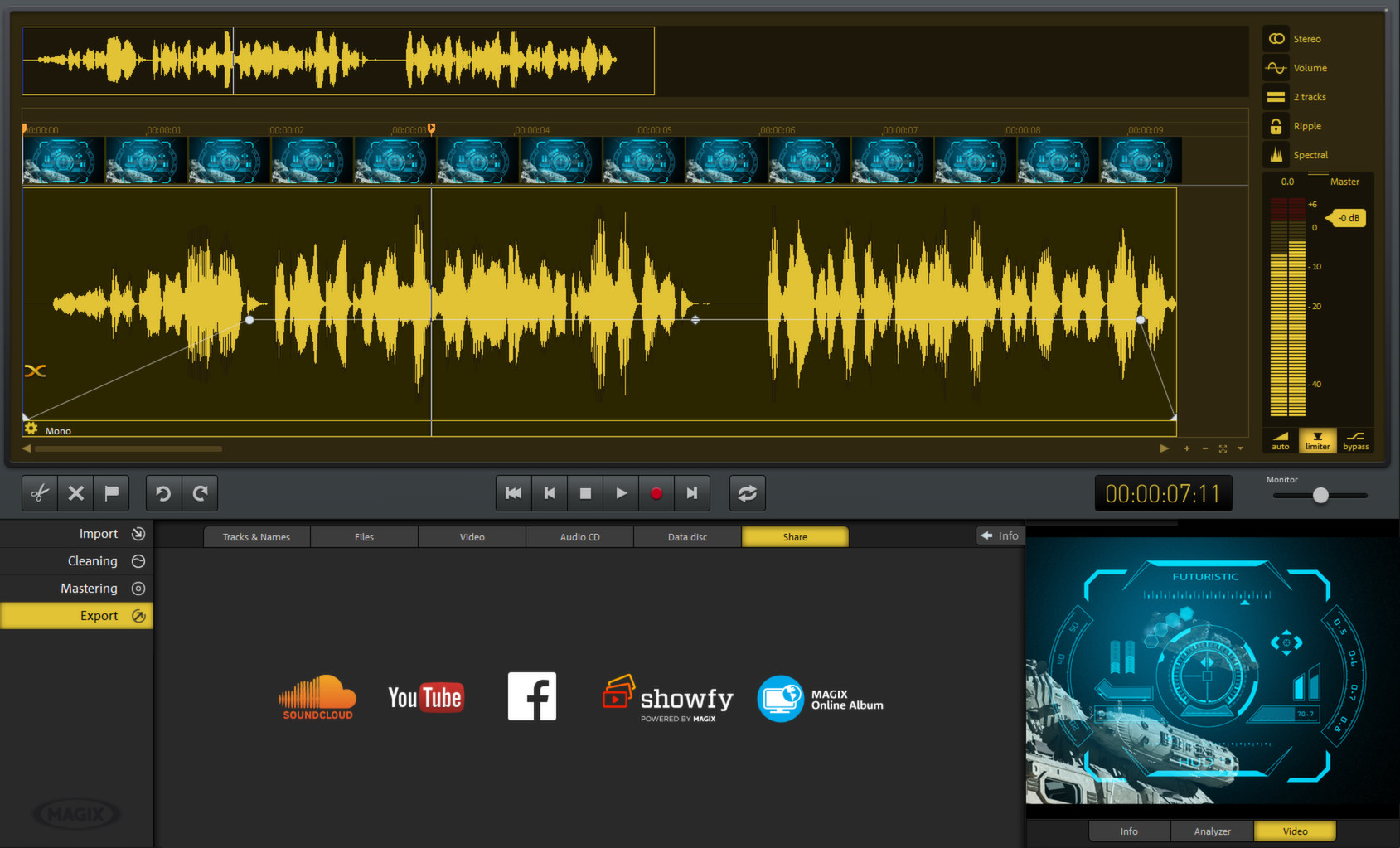Open the Cleaning section
The image size is (1400, 848).
click(x=76, y=561)
